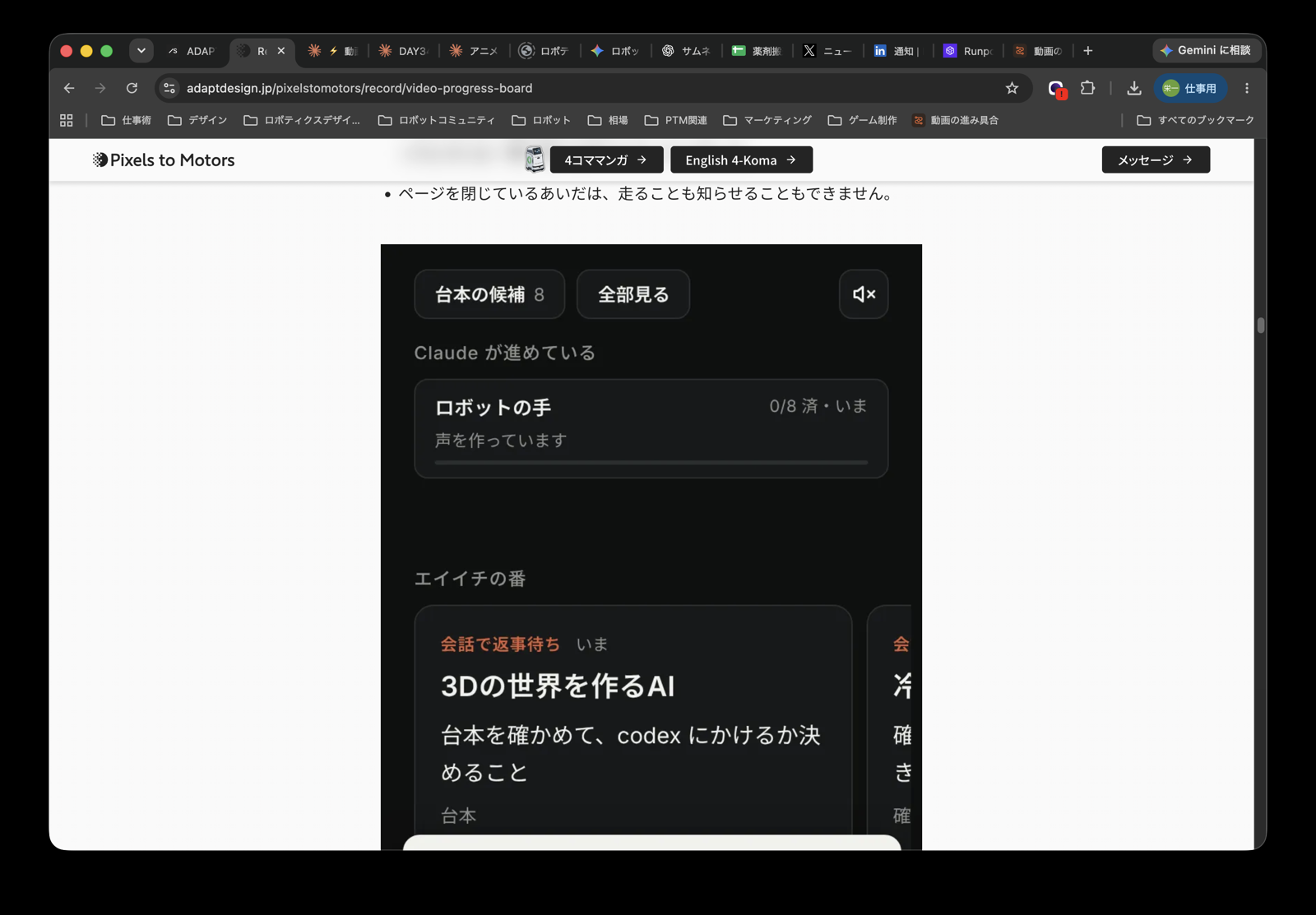Open the 相場 bookmark folder
The width and height of the screenshot is (1316, 915).
(608, 120)
